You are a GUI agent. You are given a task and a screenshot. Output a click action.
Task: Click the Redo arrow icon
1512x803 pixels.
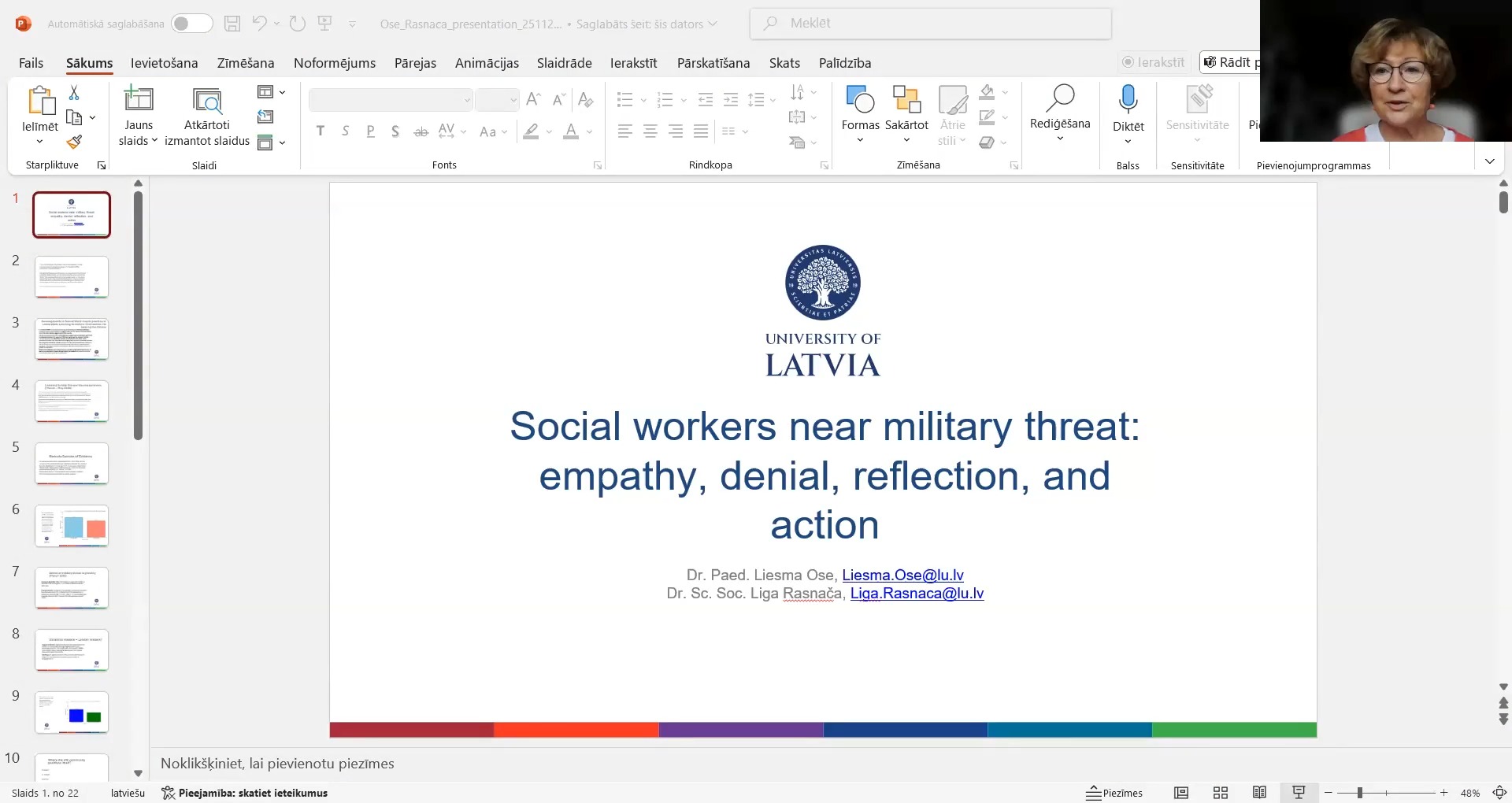pyautogui.click(x=297, y=24)
